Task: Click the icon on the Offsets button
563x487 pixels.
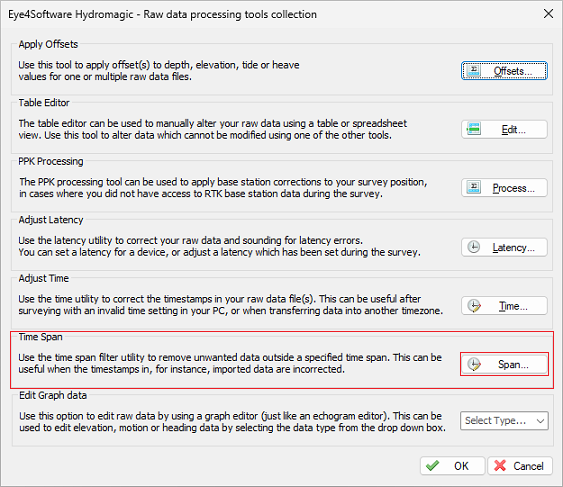Action: coord(474,70)
